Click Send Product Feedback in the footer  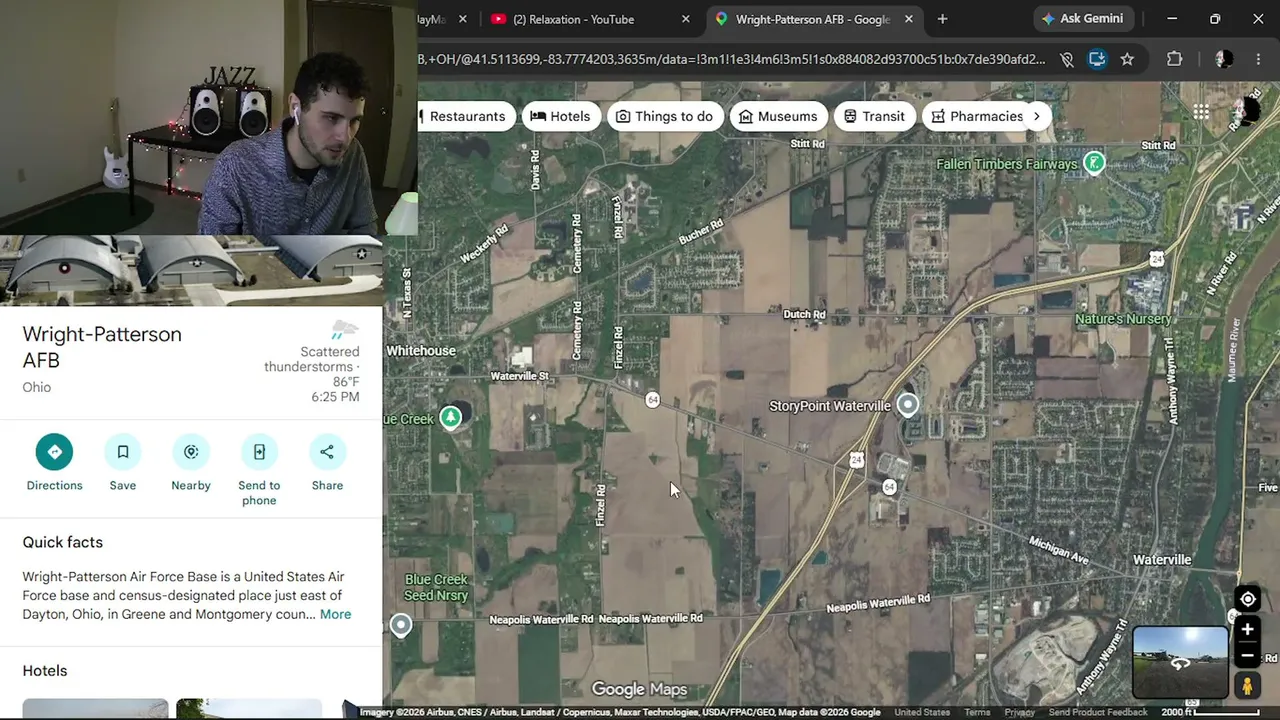1098,712
